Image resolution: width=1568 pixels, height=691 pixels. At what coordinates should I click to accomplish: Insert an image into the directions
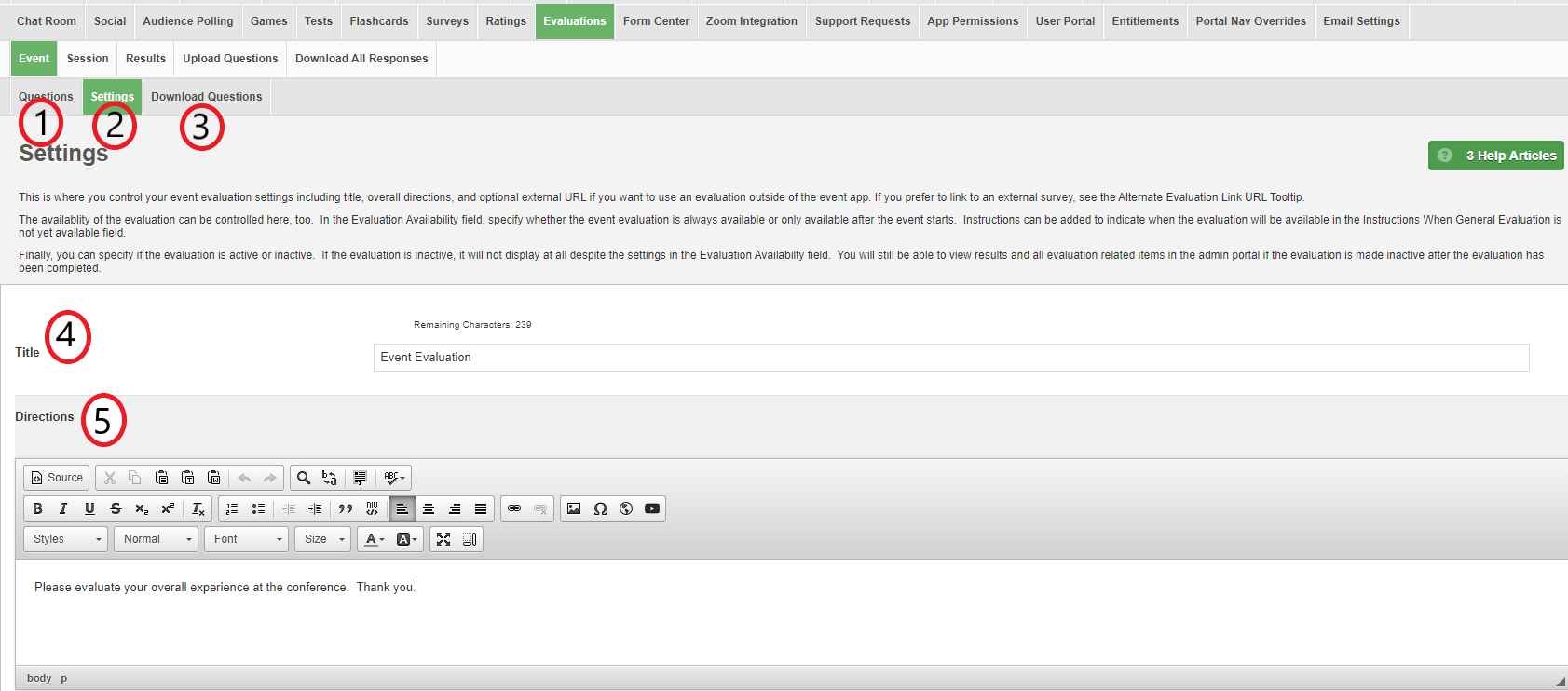(574, 508)
